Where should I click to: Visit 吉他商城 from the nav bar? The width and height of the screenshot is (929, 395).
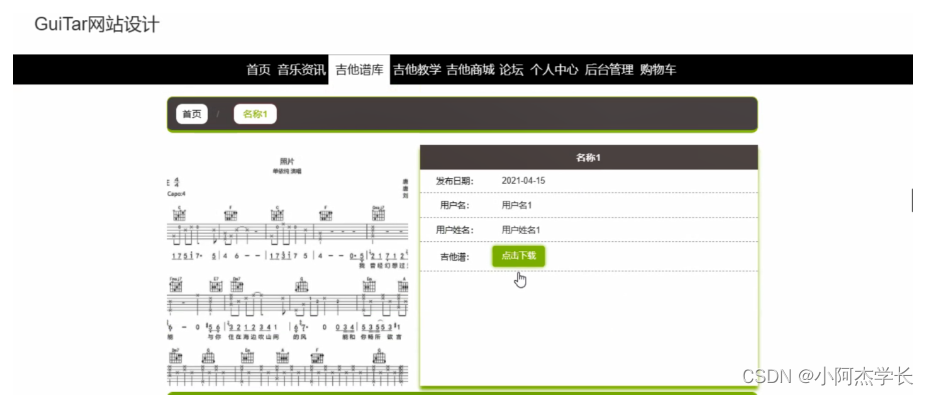pyautogui.click(x=470, y=70)
